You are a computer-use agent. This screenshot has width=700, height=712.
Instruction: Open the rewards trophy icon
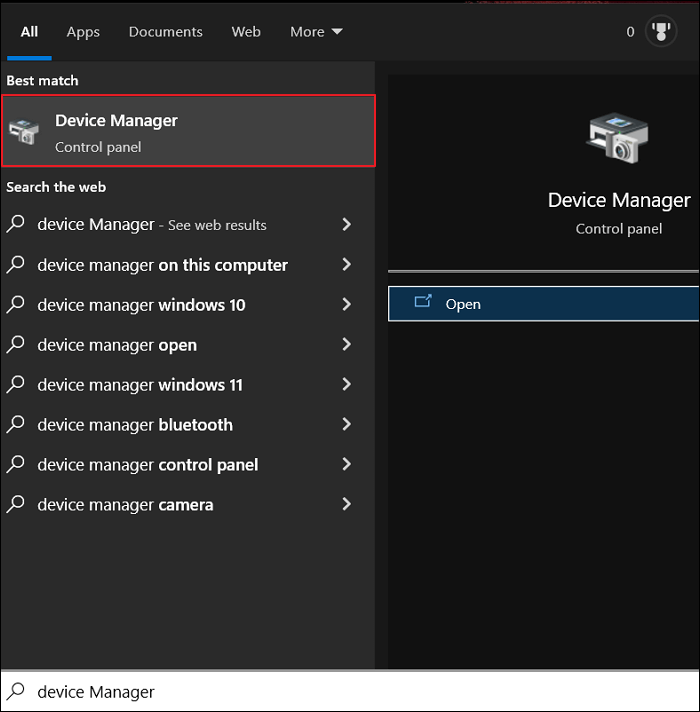click(x=661, y=31)
